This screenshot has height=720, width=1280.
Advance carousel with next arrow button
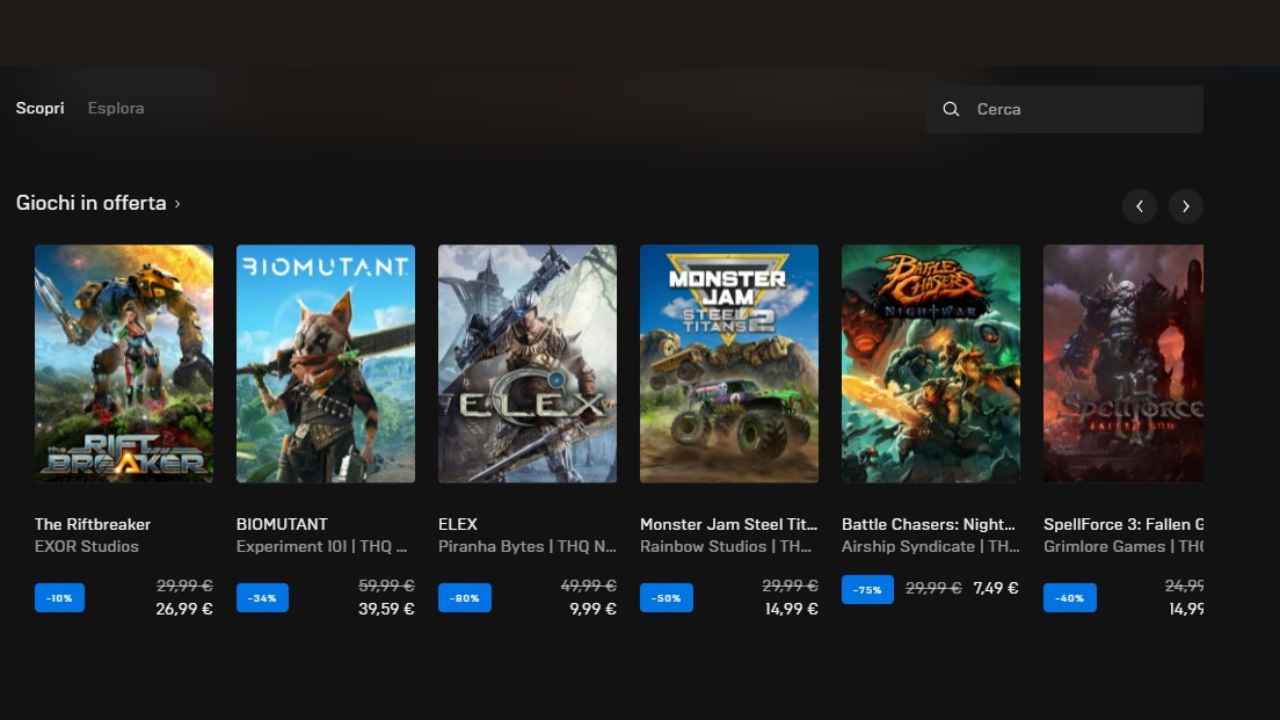coord(1185,206)
